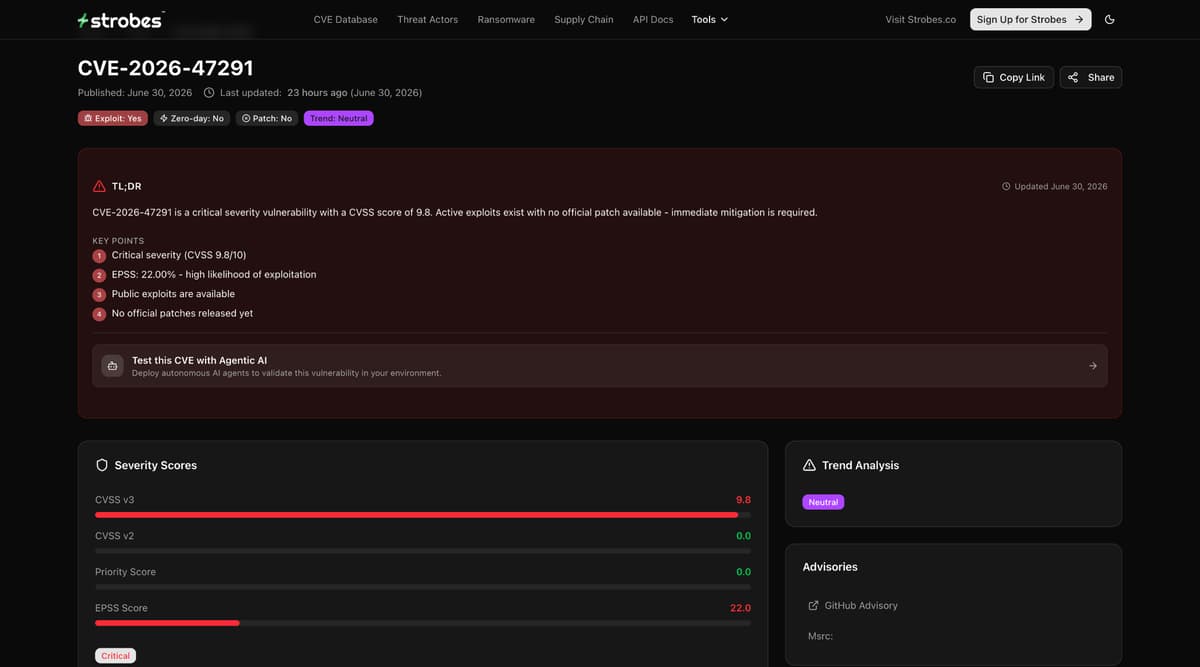The image size is (1200, 667).
Task: Click the Msrc: advisory label
Action: click(820, 636)
